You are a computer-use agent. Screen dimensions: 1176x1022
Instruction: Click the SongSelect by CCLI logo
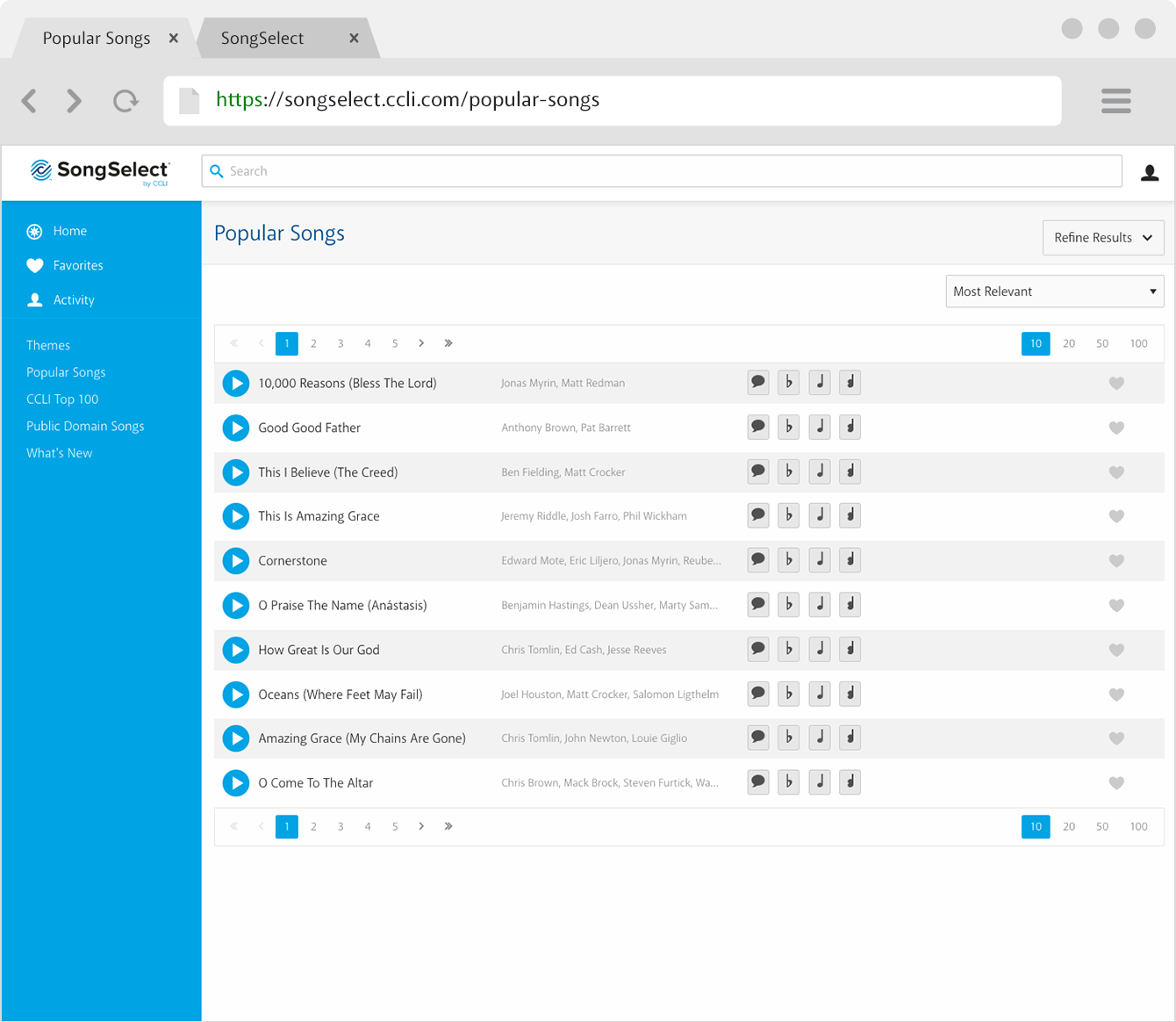99,172
